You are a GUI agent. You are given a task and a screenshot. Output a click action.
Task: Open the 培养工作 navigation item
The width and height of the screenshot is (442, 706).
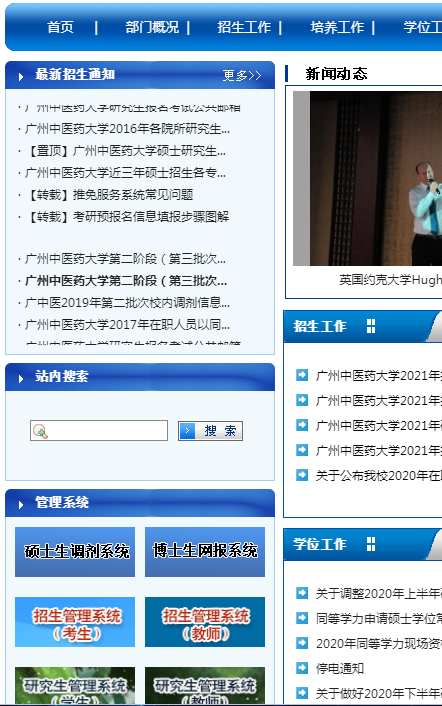click(337, 27)
